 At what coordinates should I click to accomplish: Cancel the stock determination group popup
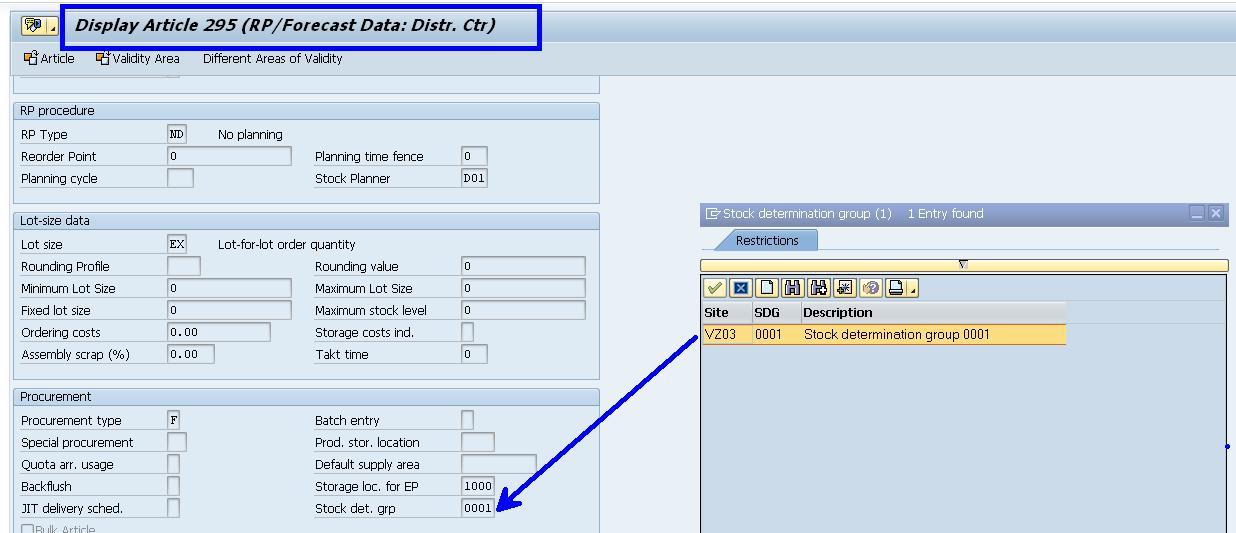(741, 288)
